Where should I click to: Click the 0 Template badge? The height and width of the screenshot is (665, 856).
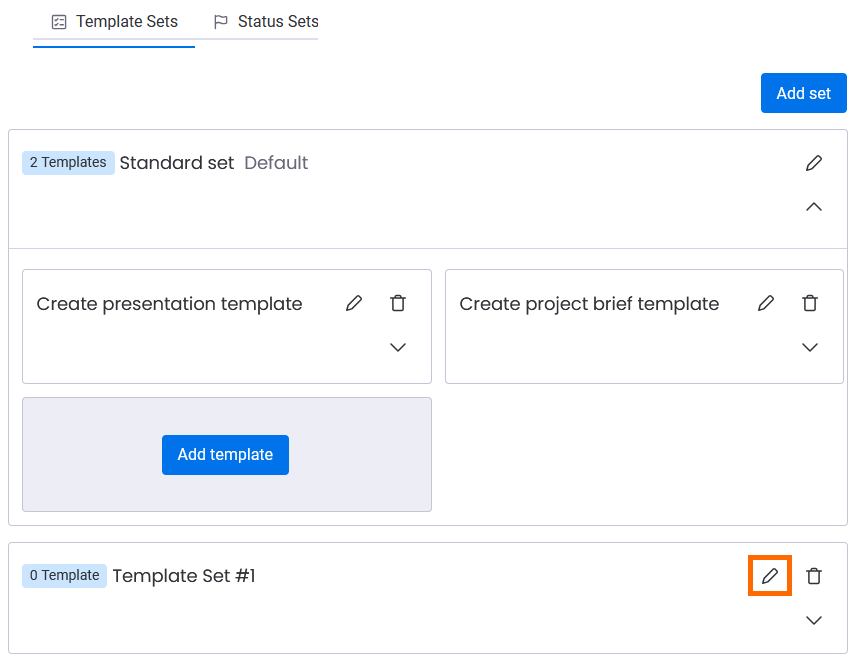64,576
